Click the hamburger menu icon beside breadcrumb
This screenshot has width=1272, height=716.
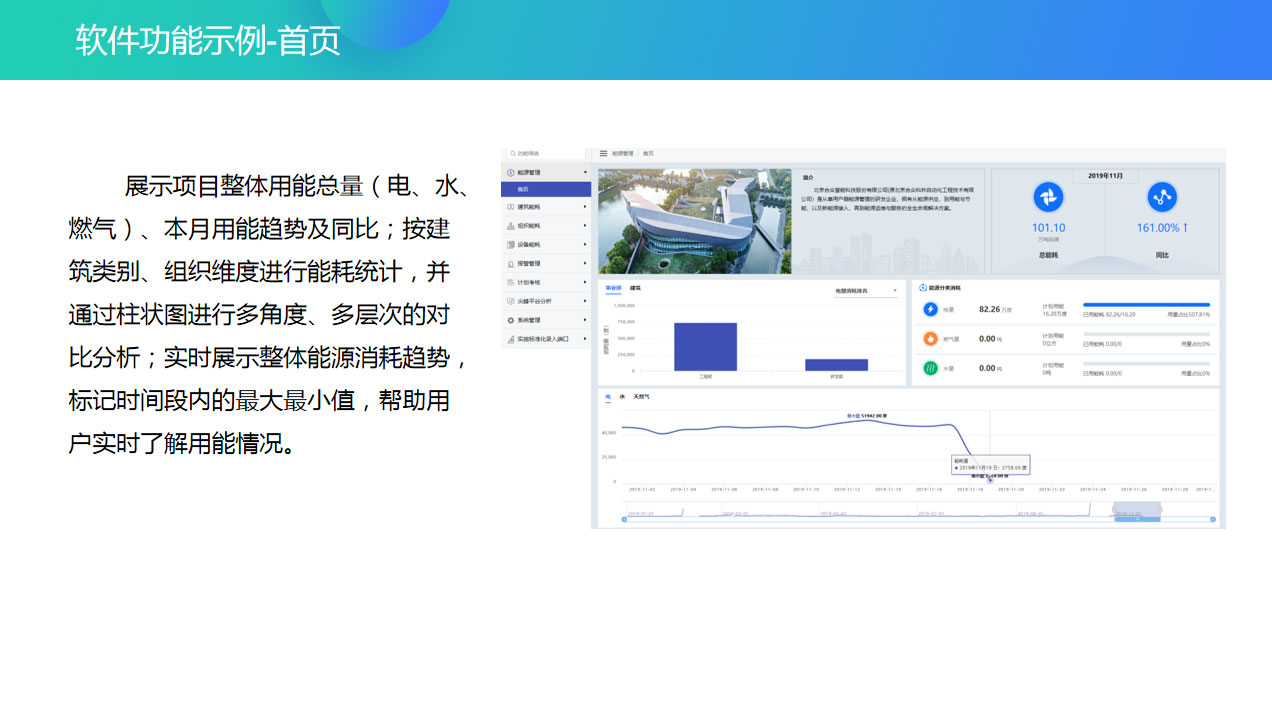603,154
